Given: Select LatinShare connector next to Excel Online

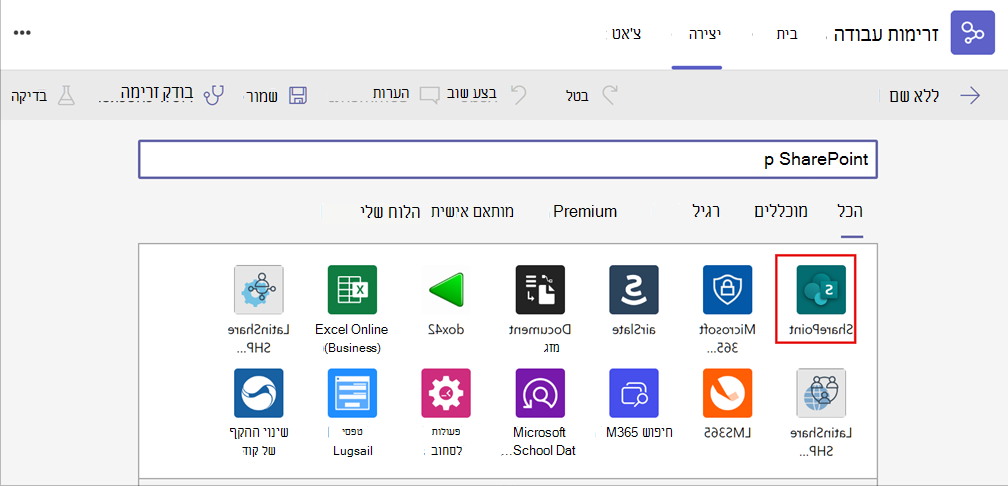Looking at the screenshot, I should click(x=259, y=289).
